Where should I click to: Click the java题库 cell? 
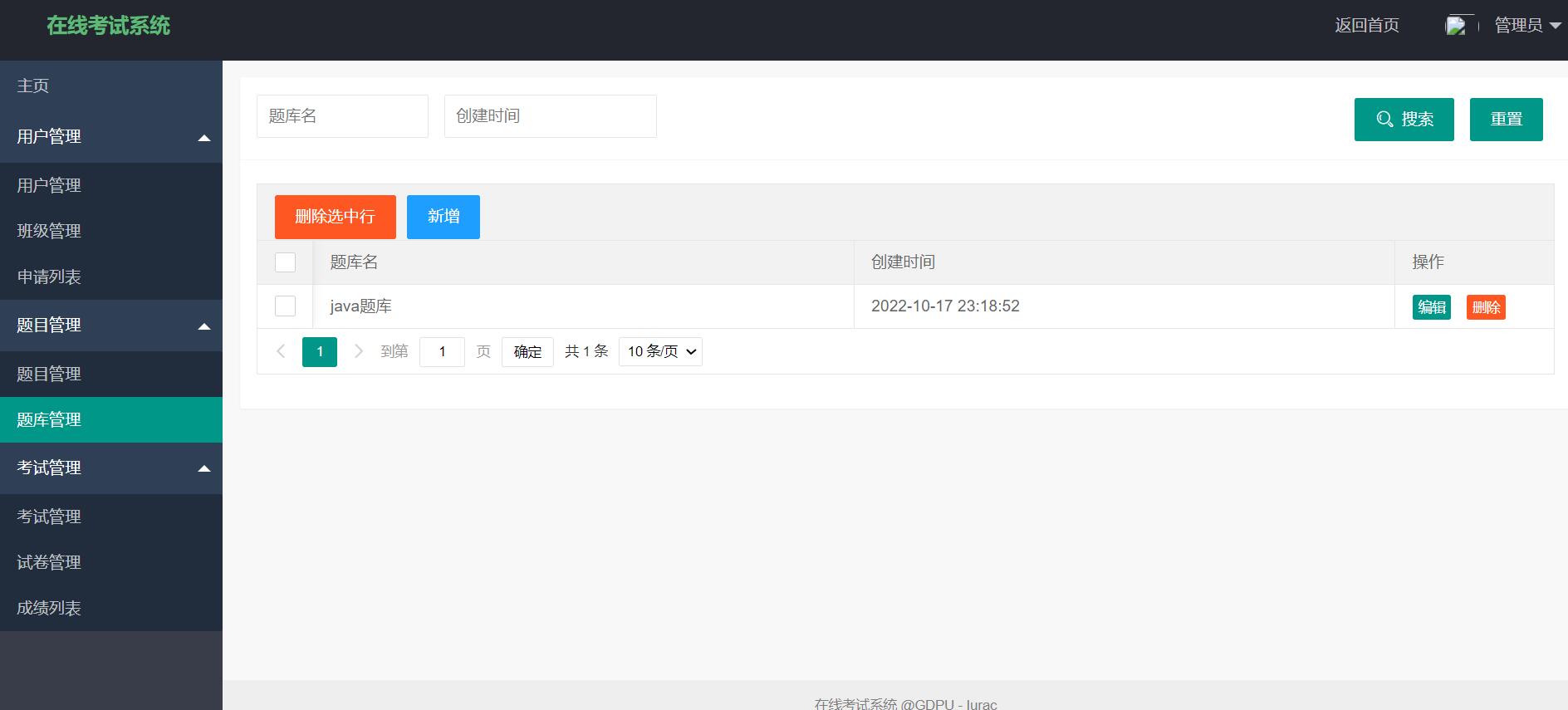tap(583, 306)
